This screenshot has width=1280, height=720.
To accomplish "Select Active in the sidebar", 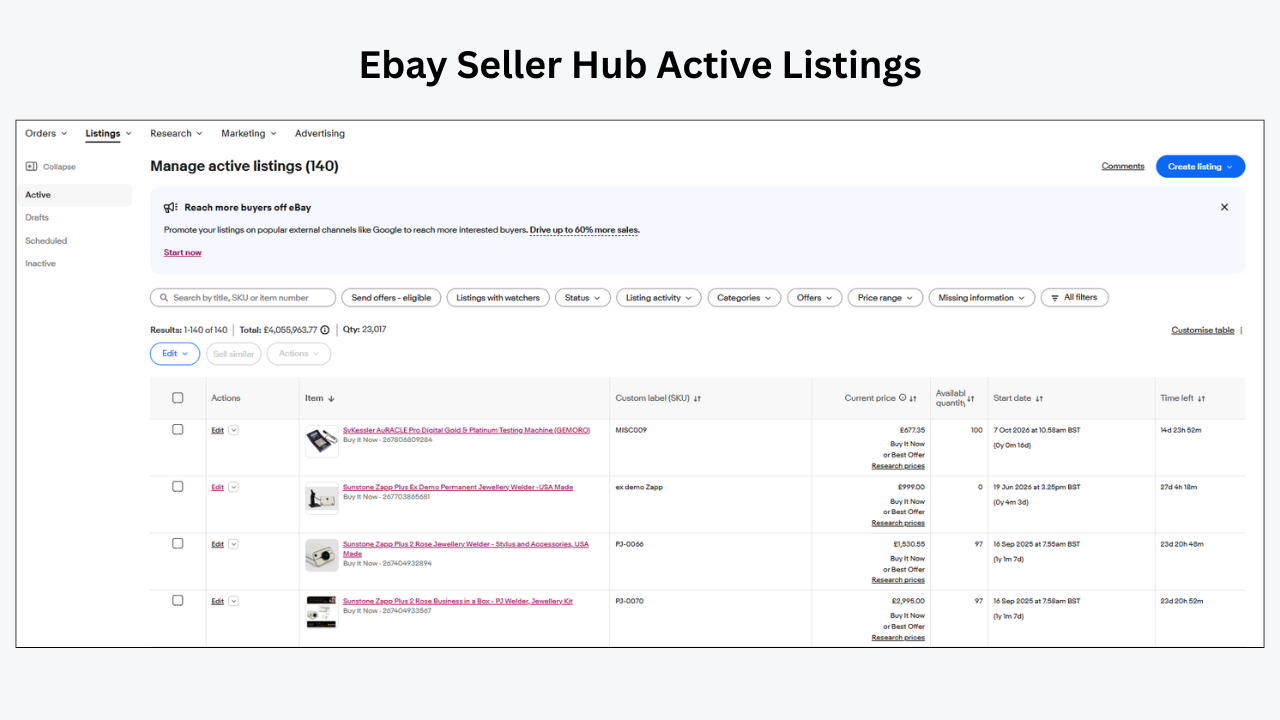I will point(76,195).
